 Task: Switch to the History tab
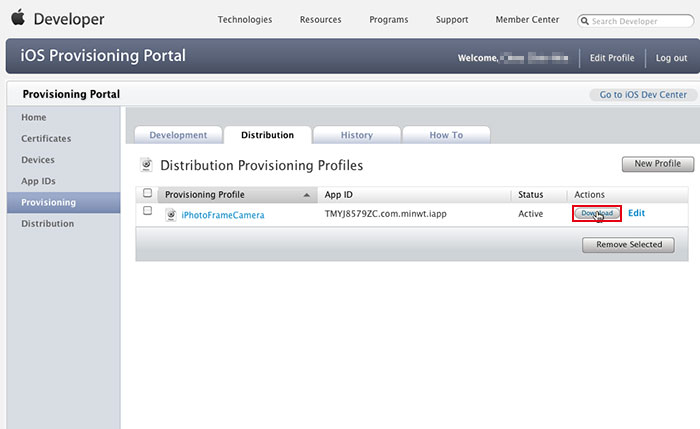[357, 135]
